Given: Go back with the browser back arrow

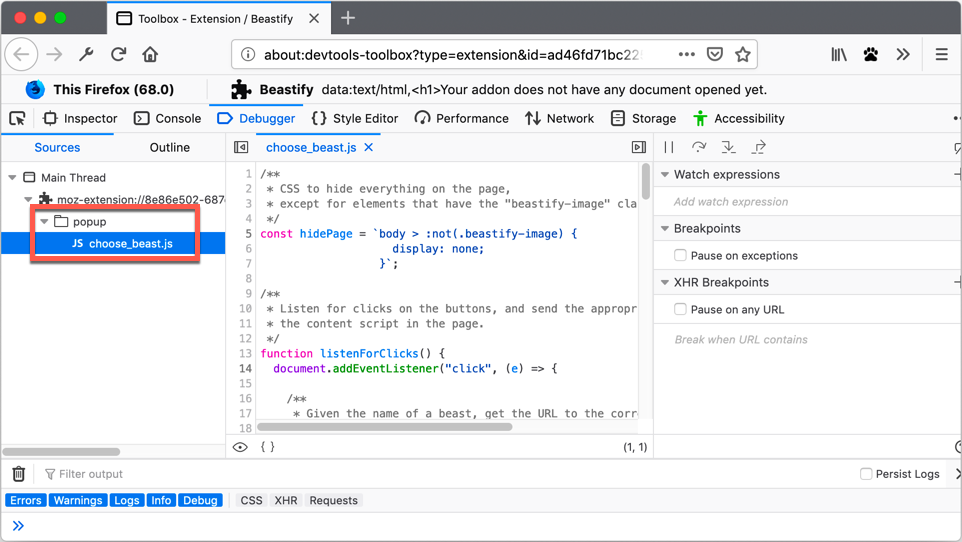Looking at the screenshot, I should point(21,55).
